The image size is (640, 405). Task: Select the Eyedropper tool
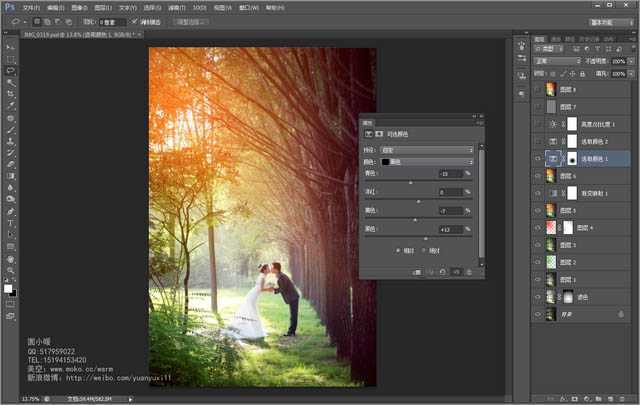(x=11, y=105)
